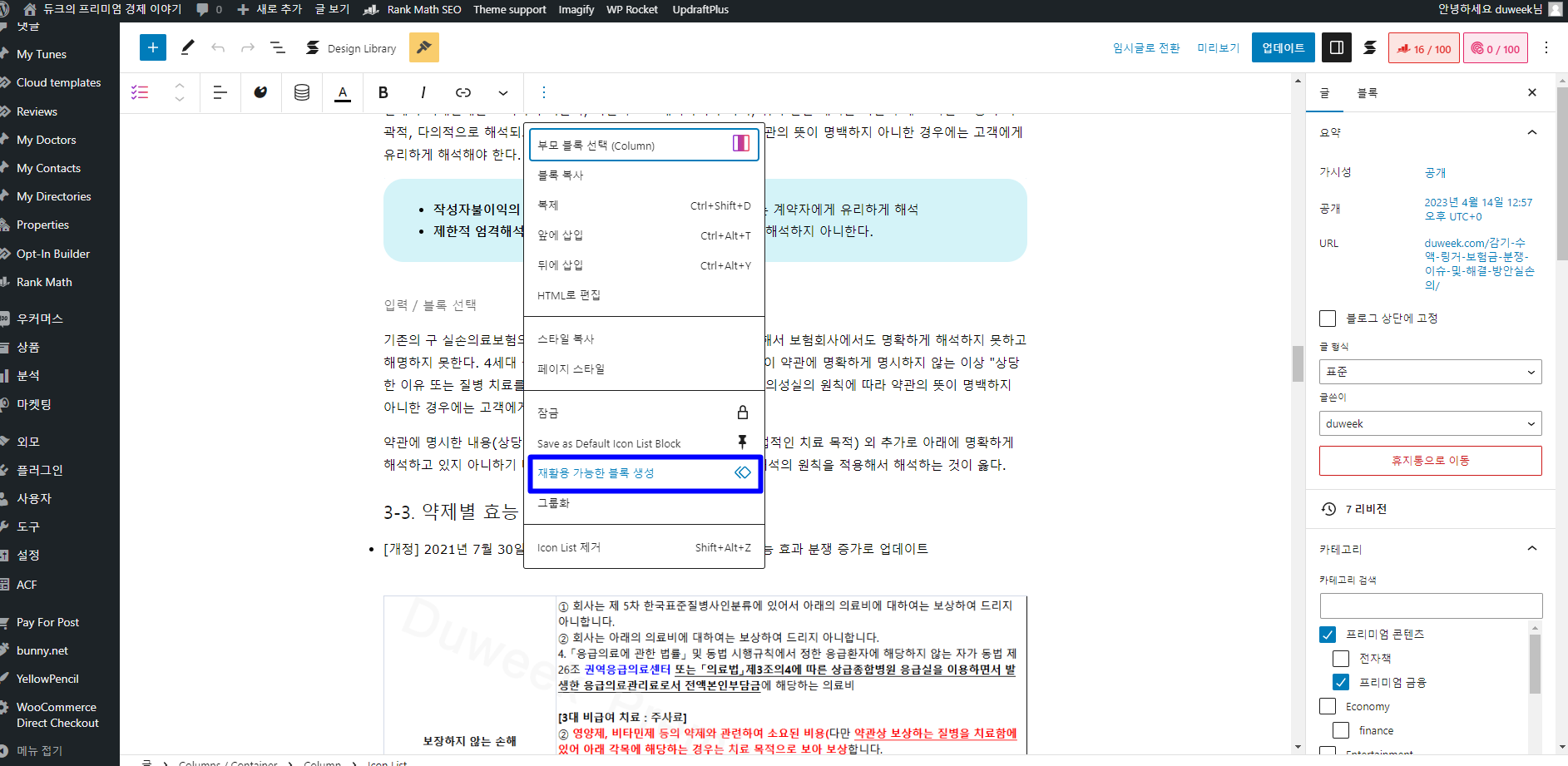This screenshot has height=766, width=1568.
Task: Check the Economy category
Action: (x=1328, y=707)
